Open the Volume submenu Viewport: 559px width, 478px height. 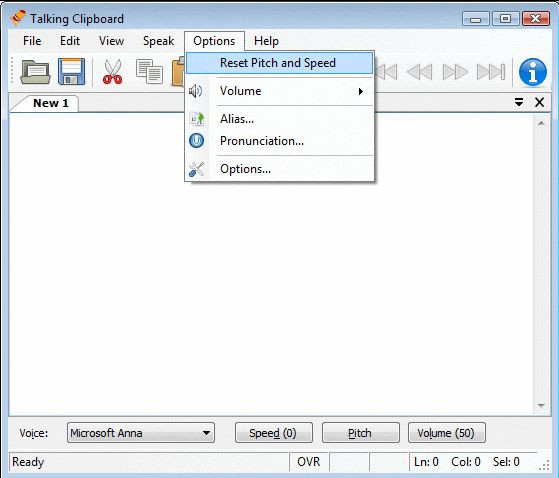280,91
